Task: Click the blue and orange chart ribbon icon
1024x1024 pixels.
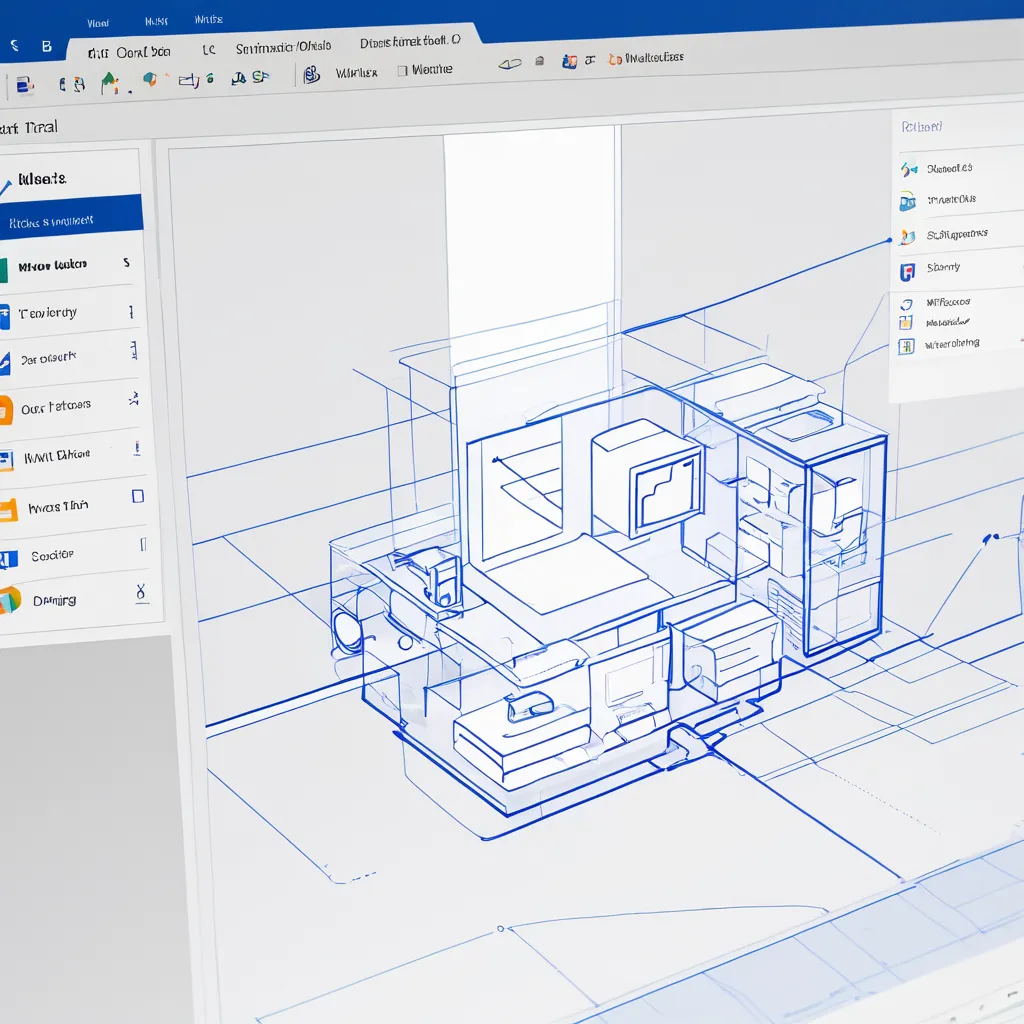Action: click(569, 61)
